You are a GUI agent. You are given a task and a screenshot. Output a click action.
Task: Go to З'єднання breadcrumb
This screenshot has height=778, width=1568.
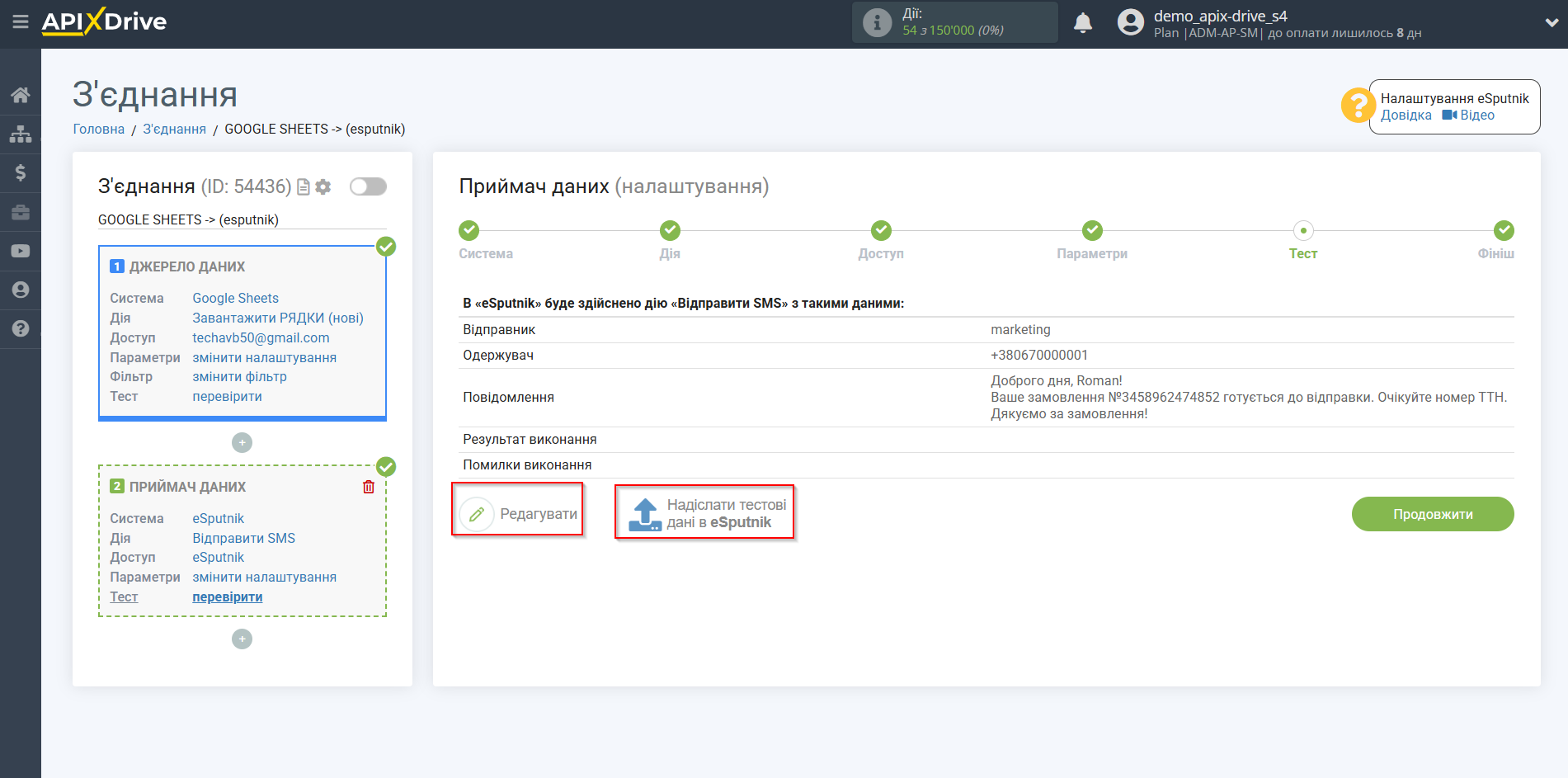pos(175,129)
